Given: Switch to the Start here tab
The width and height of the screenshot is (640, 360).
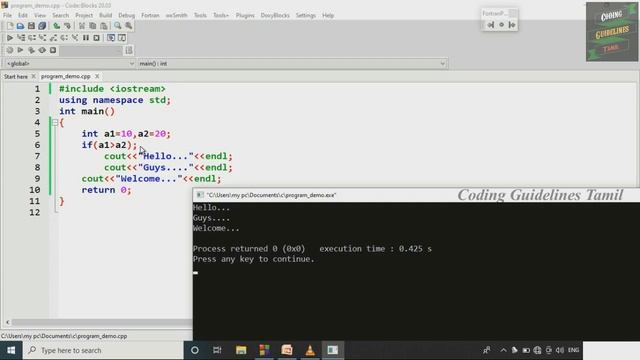Looking at the screenshot, I should 16,77.
